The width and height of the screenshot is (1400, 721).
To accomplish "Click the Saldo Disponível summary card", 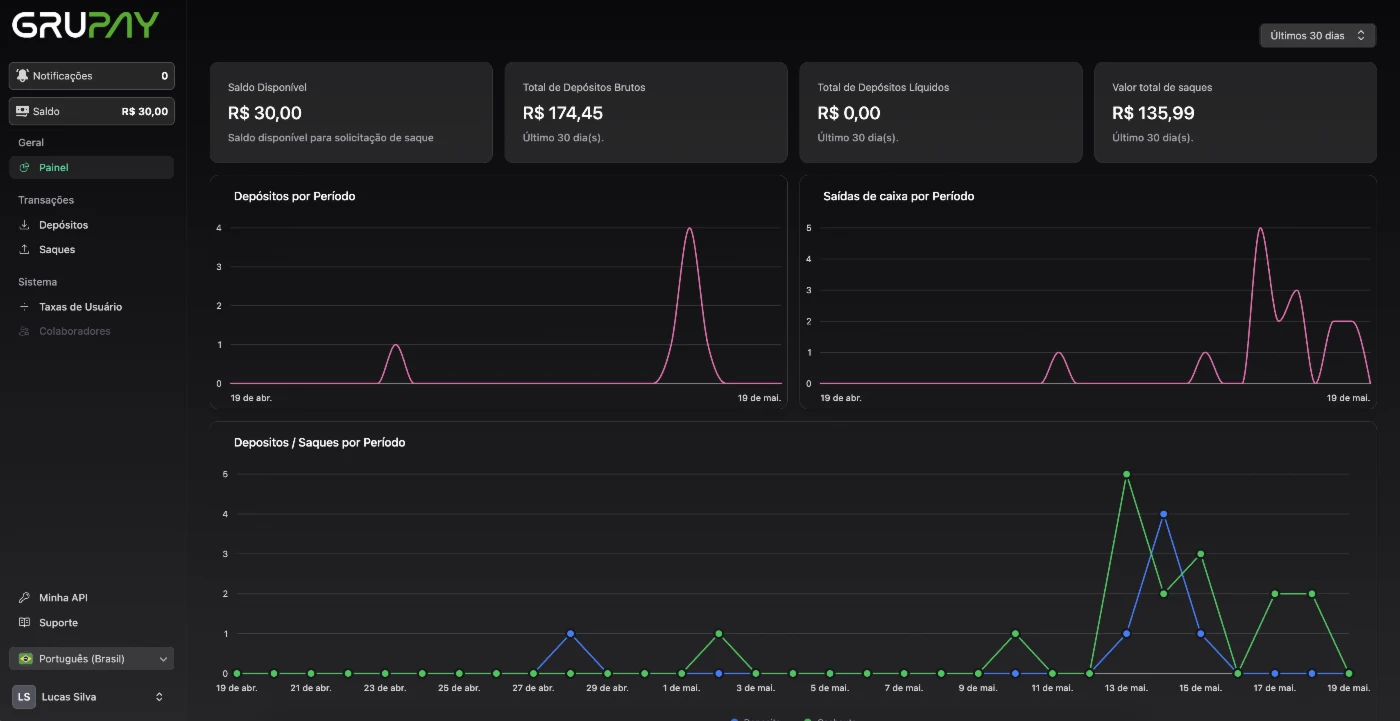I will coord(351,112).
